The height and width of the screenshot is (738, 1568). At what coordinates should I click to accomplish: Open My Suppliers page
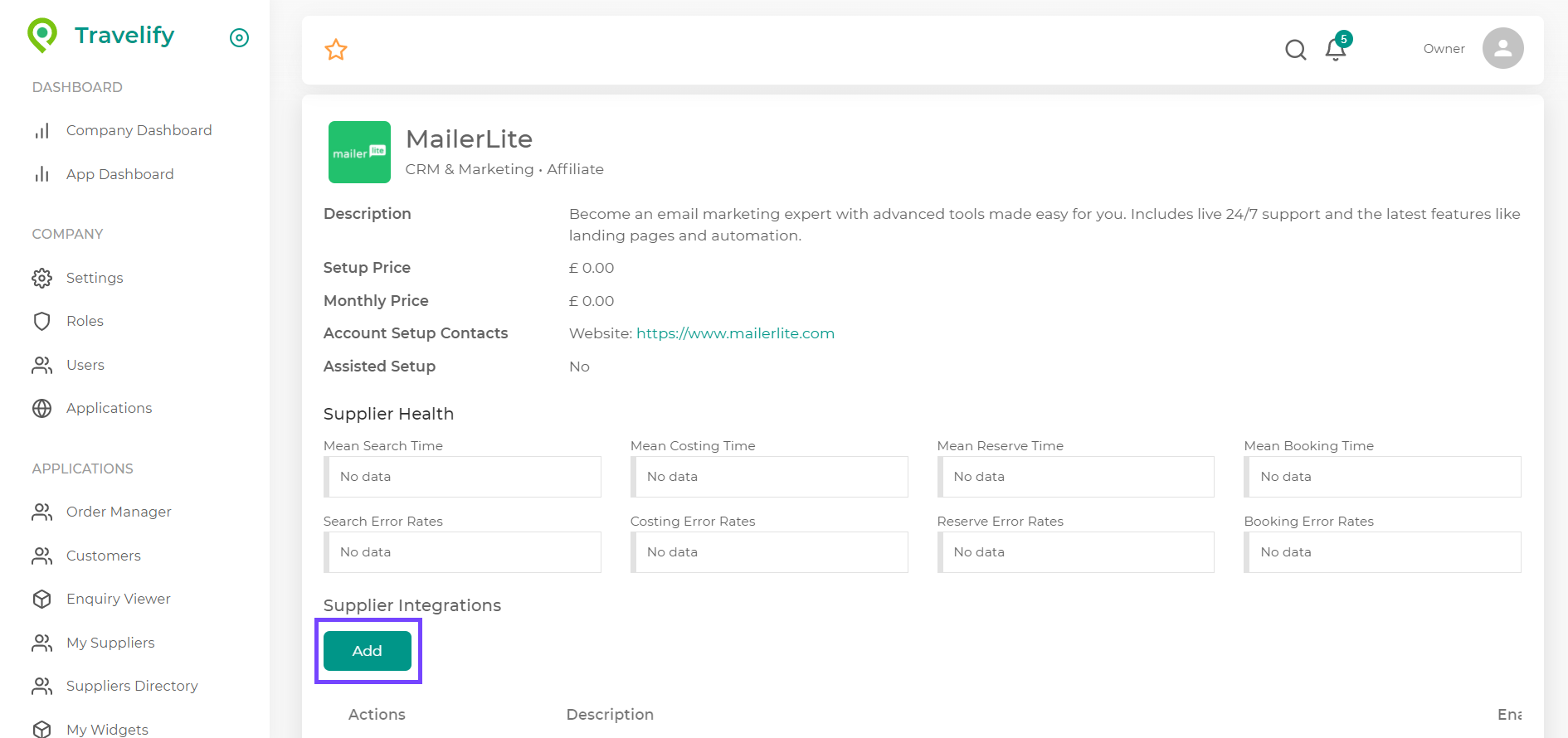click(110, 643)
